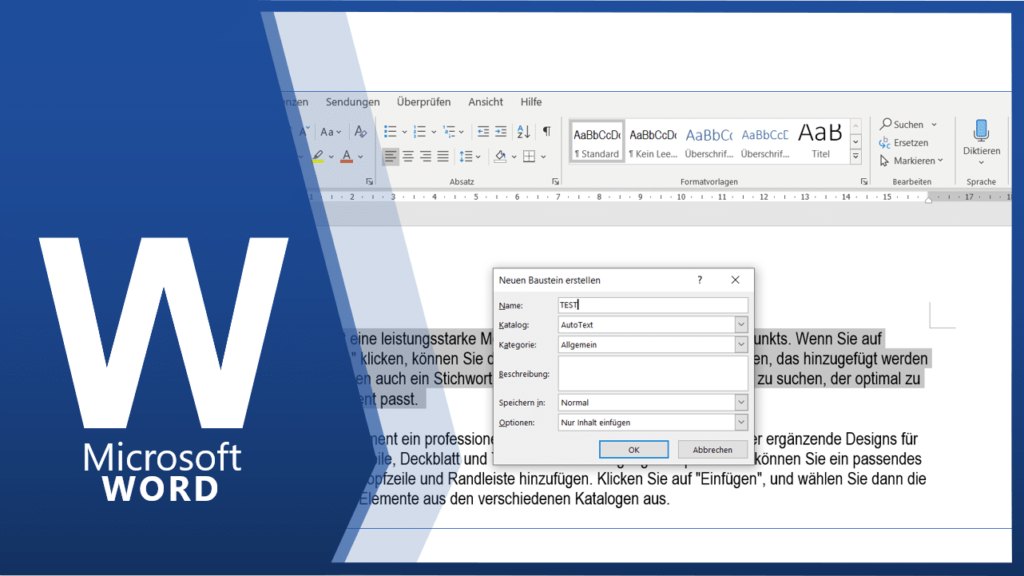Screen dimensions: 1024x576
Task: Click the Abbrechen button
Action: [712, 449]
